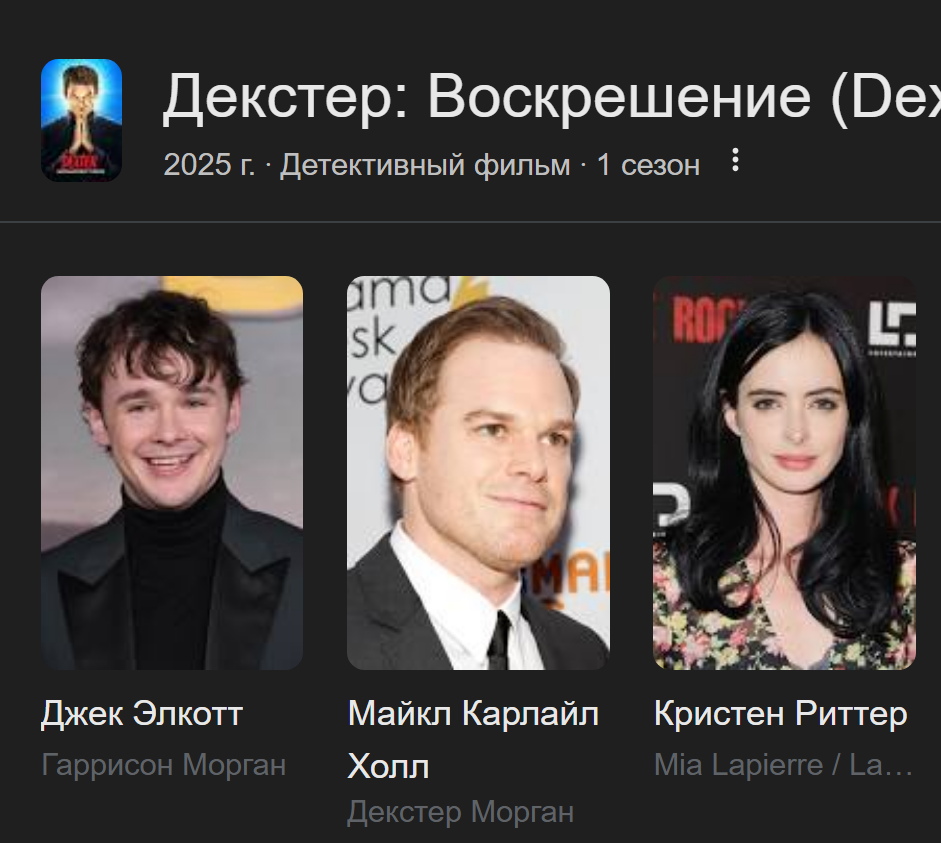Open the photo above Кристен Риттер
Viewport: 941px width, 843px height.
click(784, 473)
